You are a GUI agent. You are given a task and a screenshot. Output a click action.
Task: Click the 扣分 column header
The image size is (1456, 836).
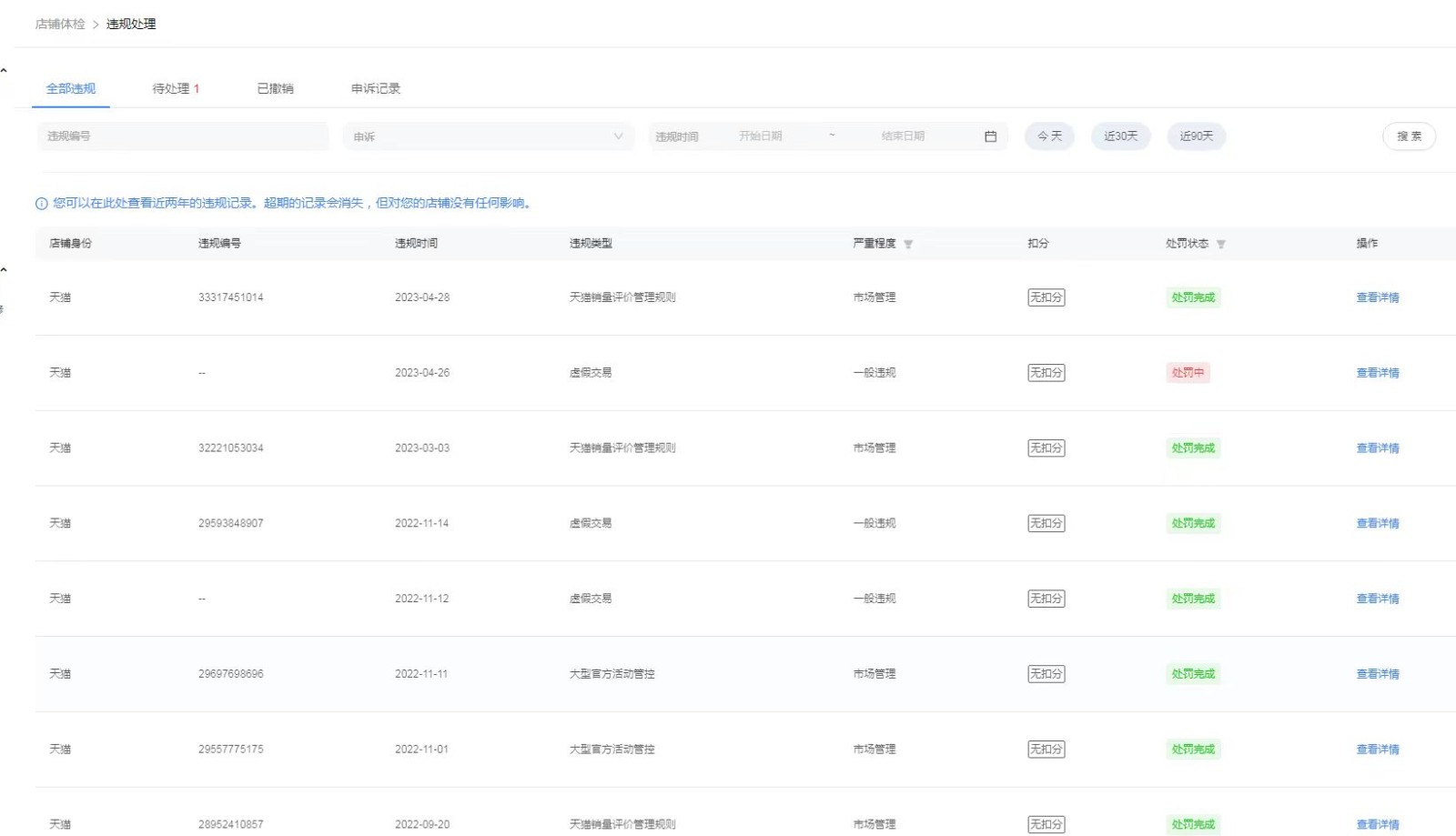point(1038,244)
